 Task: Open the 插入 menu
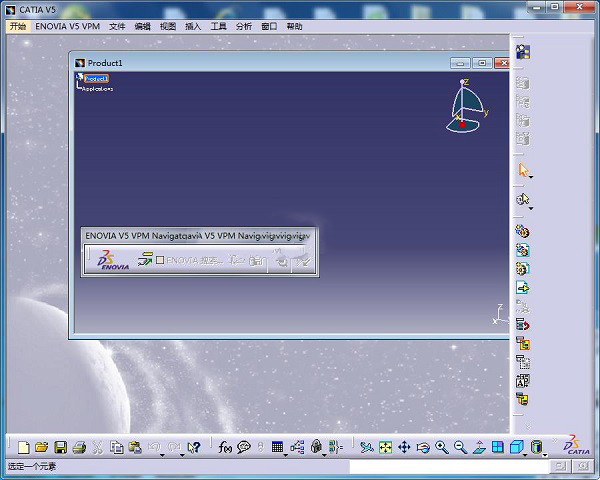point(193,26)
